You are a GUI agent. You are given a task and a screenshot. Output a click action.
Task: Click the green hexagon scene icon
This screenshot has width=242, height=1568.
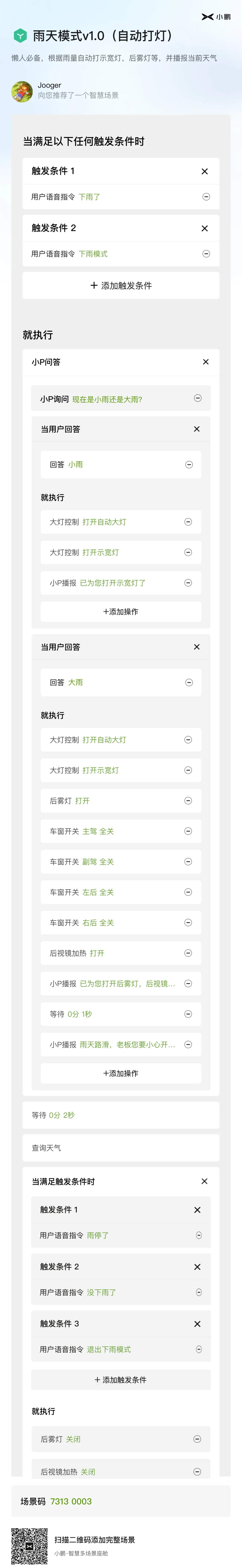(x=20, y=36)
